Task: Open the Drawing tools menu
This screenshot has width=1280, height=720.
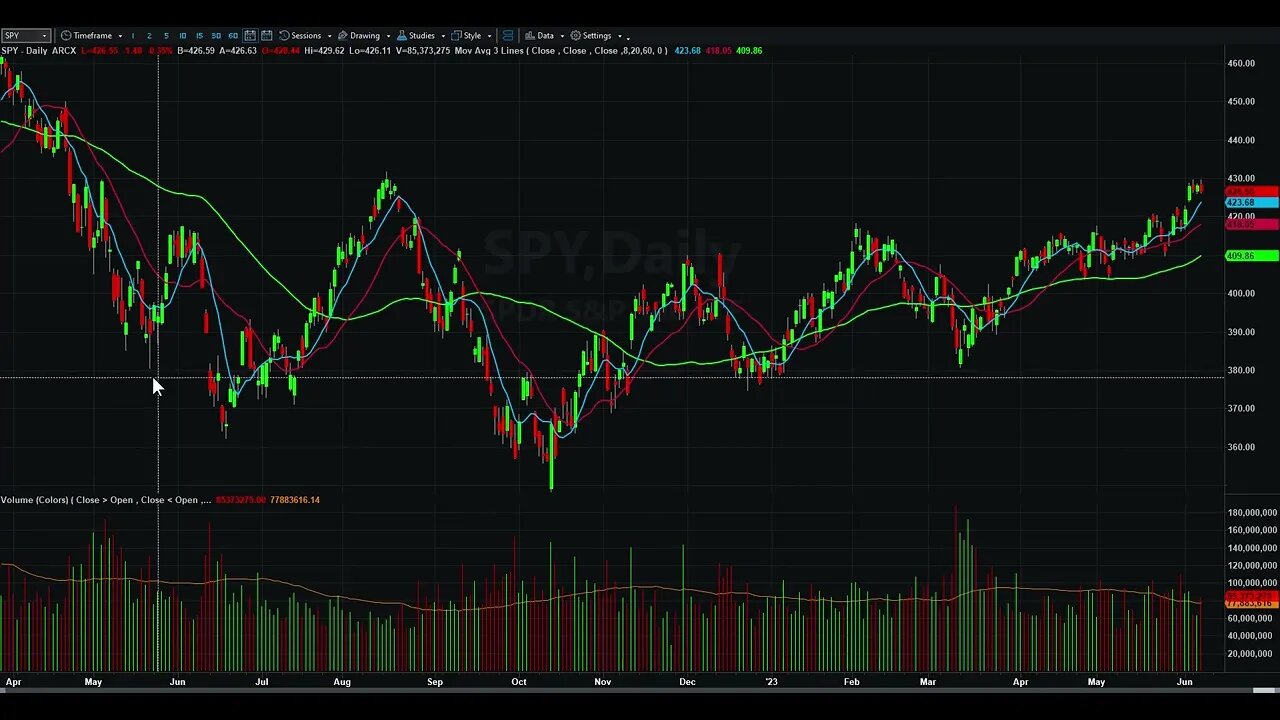Action: click(x=358, y=35)
